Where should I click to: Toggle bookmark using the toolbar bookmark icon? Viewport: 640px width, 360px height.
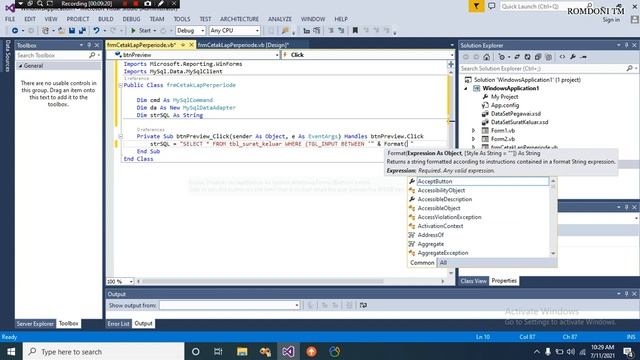[355, 31]
